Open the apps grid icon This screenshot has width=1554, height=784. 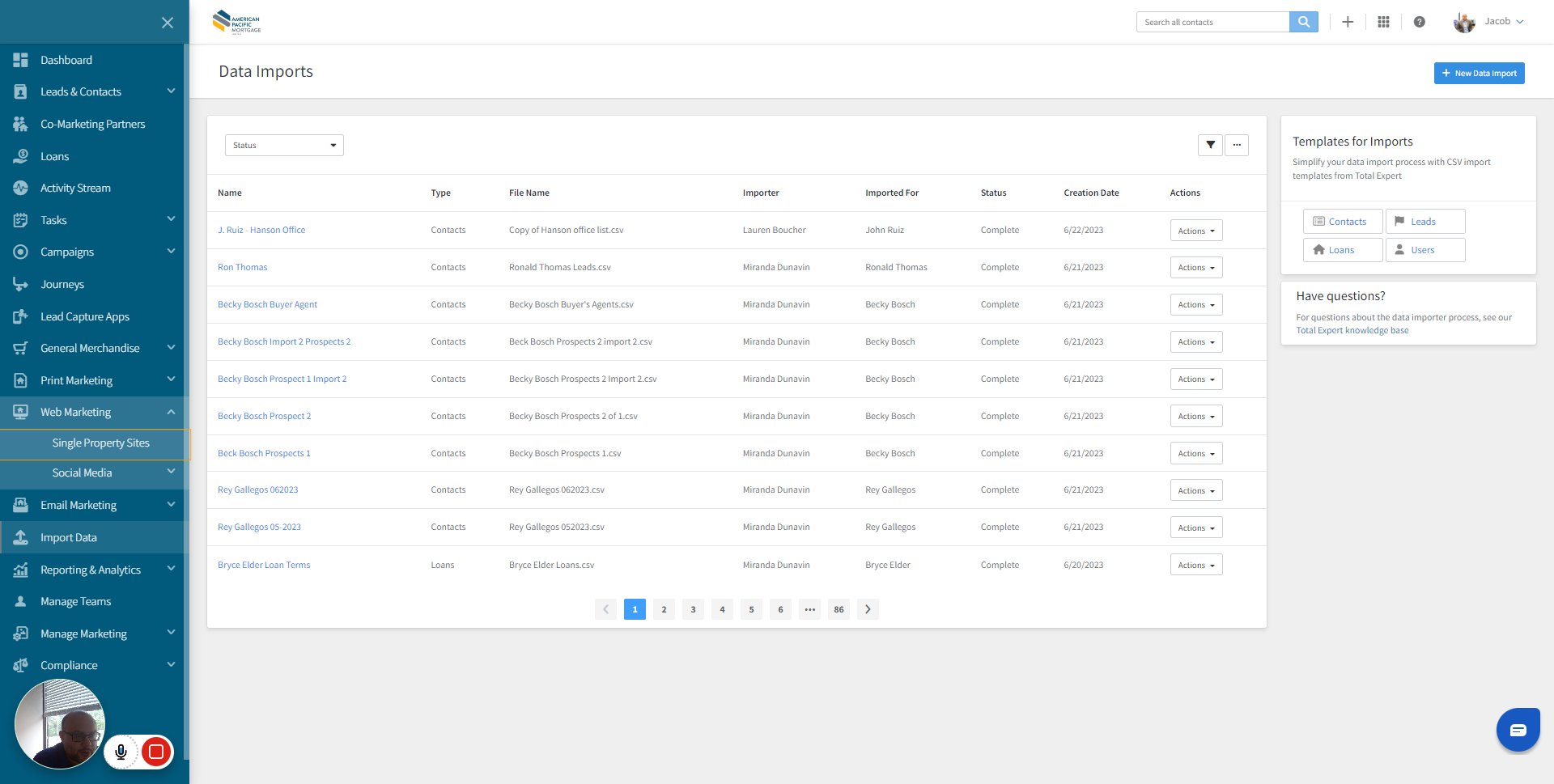click(x=1383, y=22)
